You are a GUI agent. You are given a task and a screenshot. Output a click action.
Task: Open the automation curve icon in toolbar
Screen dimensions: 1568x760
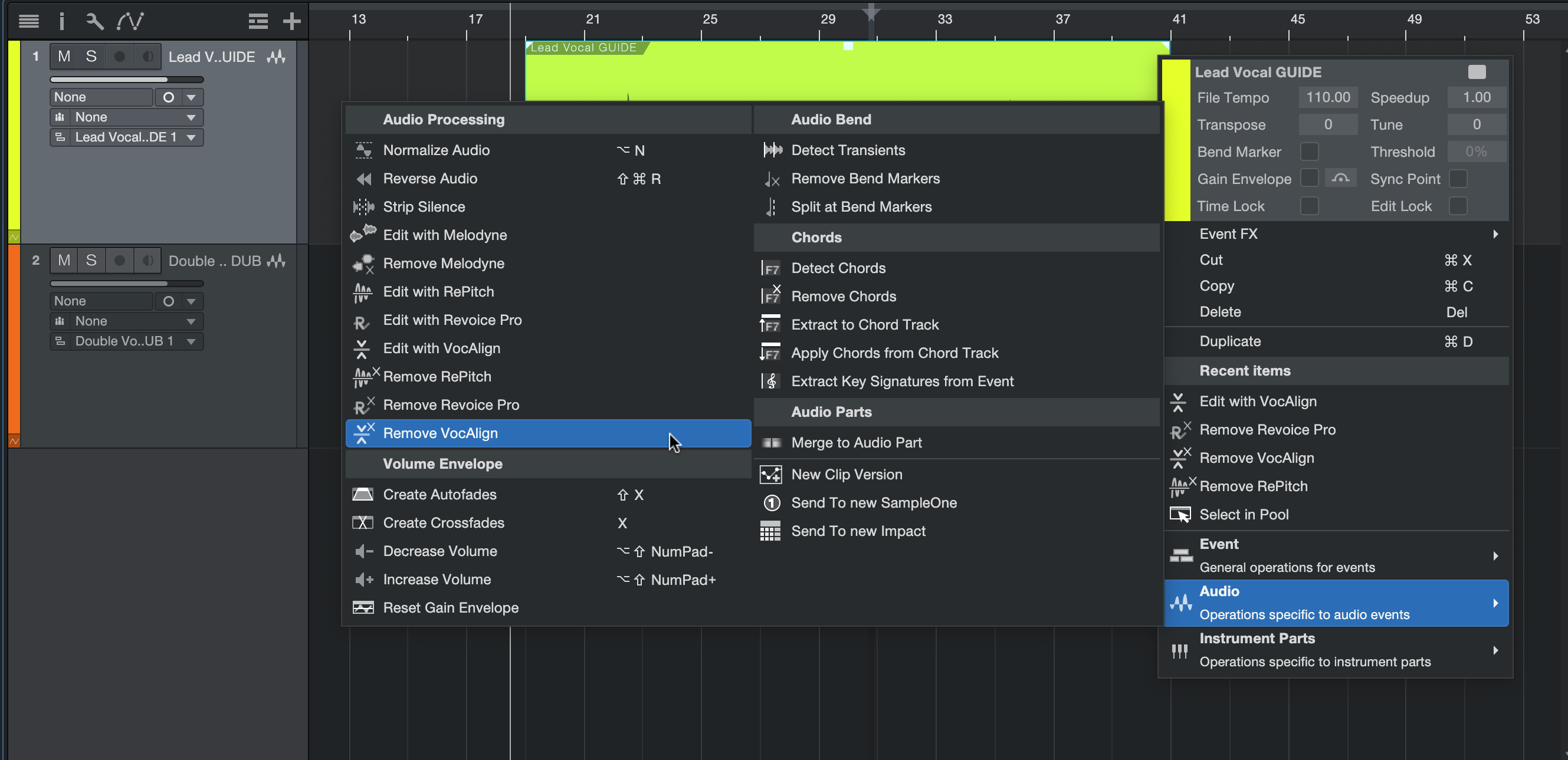click(x=130, y=21)
